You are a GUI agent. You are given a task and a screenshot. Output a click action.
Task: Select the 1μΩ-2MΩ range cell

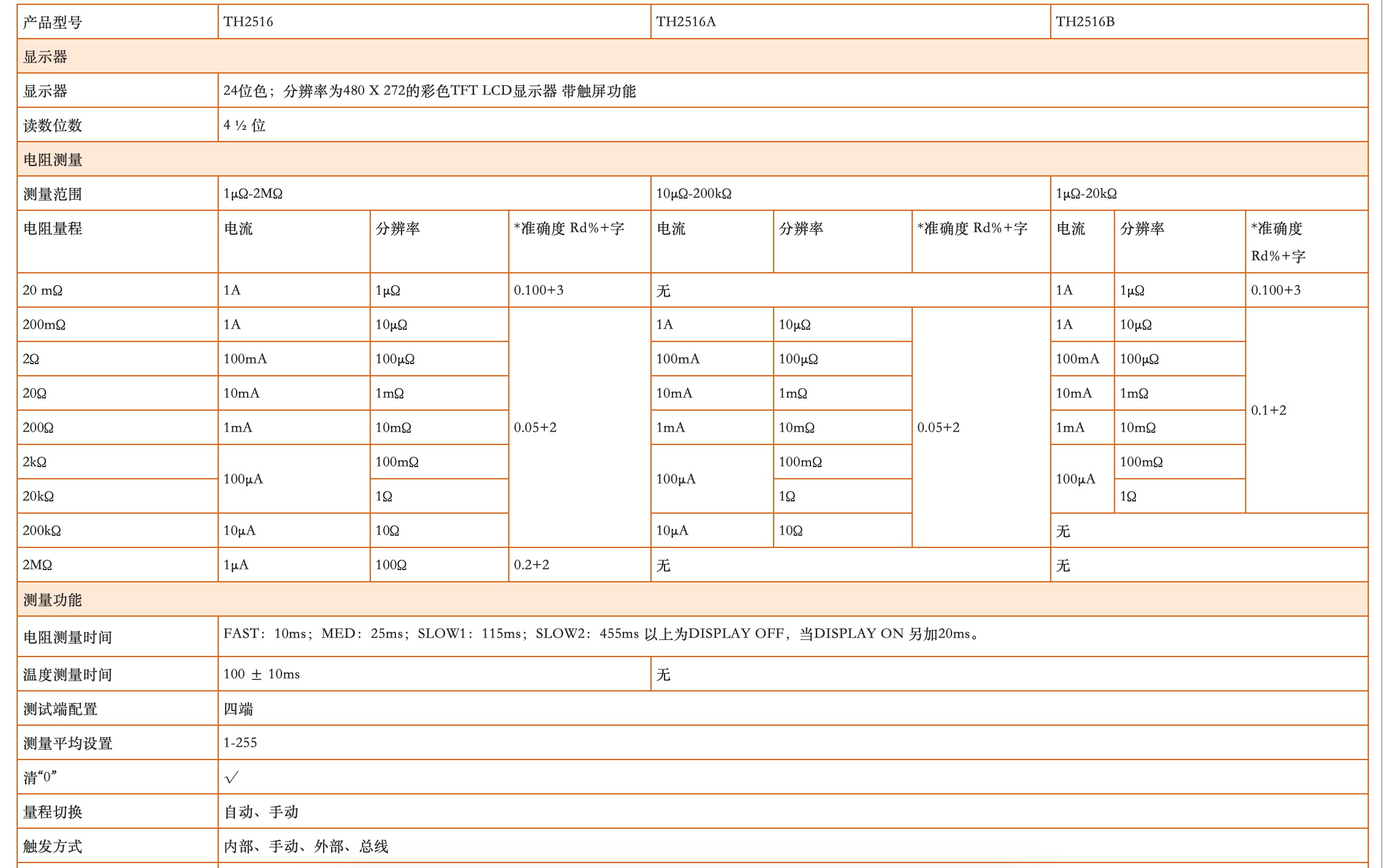coord(434,194)
